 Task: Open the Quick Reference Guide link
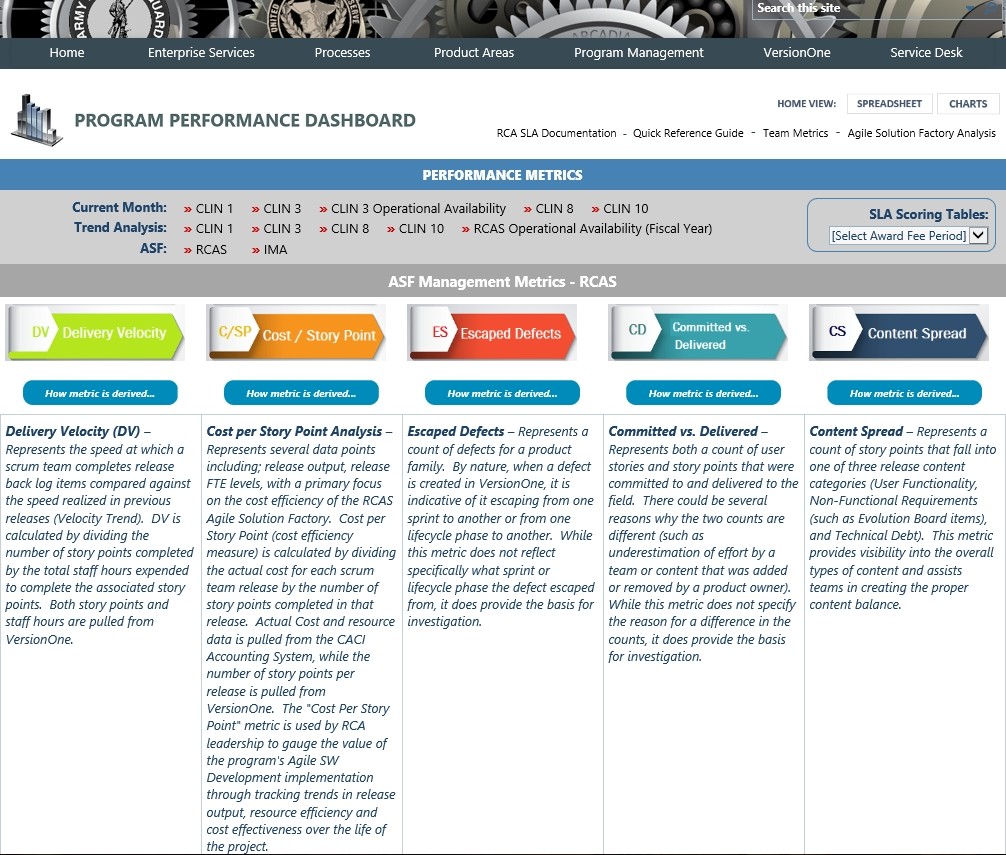pos(688,133)
